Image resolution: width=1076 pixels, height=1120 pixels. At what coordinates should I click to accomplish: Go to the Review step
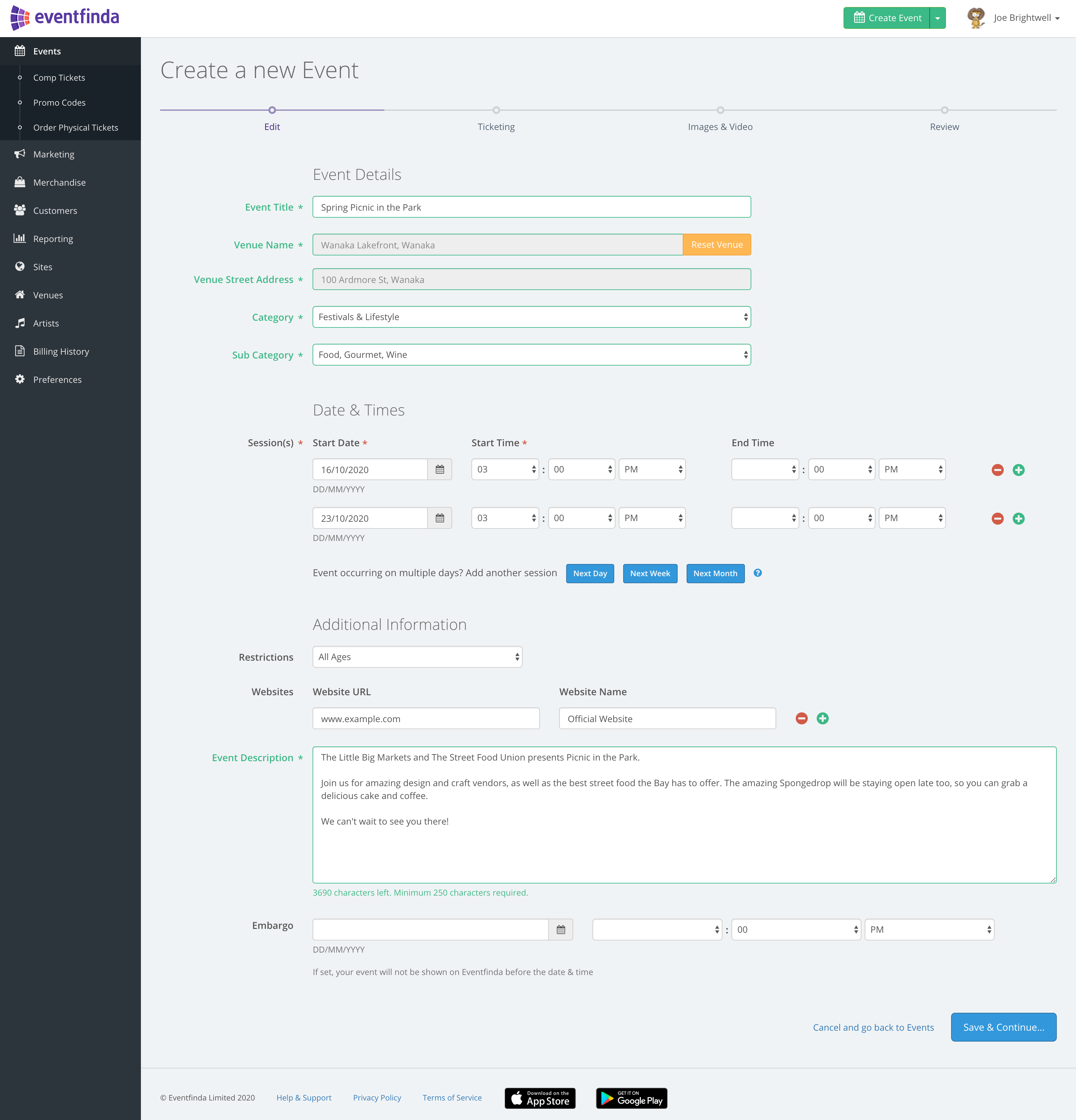click(944, 119)
